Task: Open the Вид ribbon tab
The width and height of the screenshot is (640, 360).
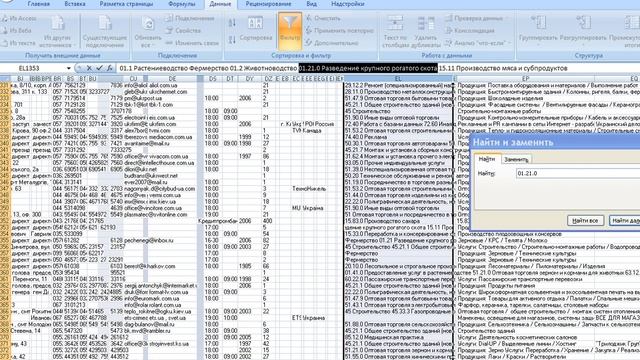Action: click(x=311, y=4)
